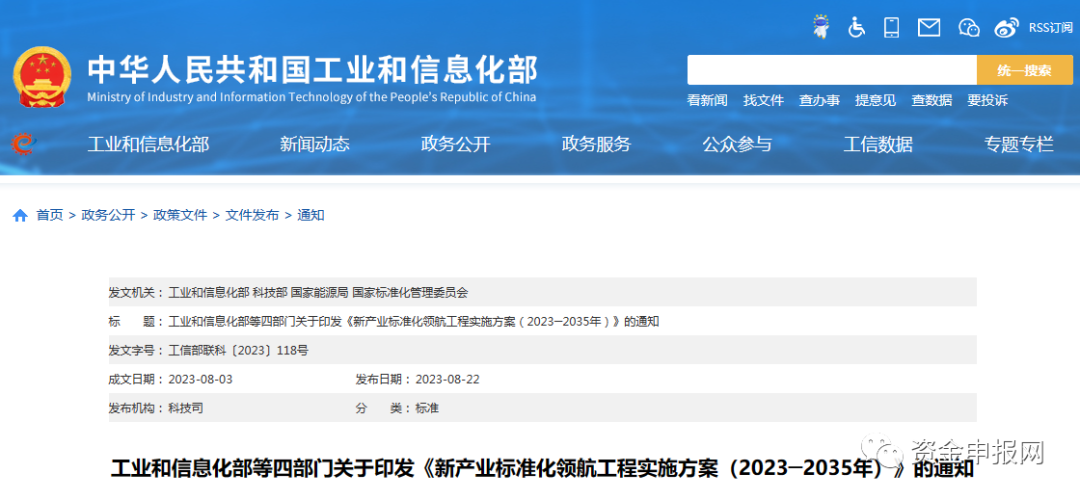The image size is (1080, 500).
Task: Focus the site search input field
Action: (832, 70)
